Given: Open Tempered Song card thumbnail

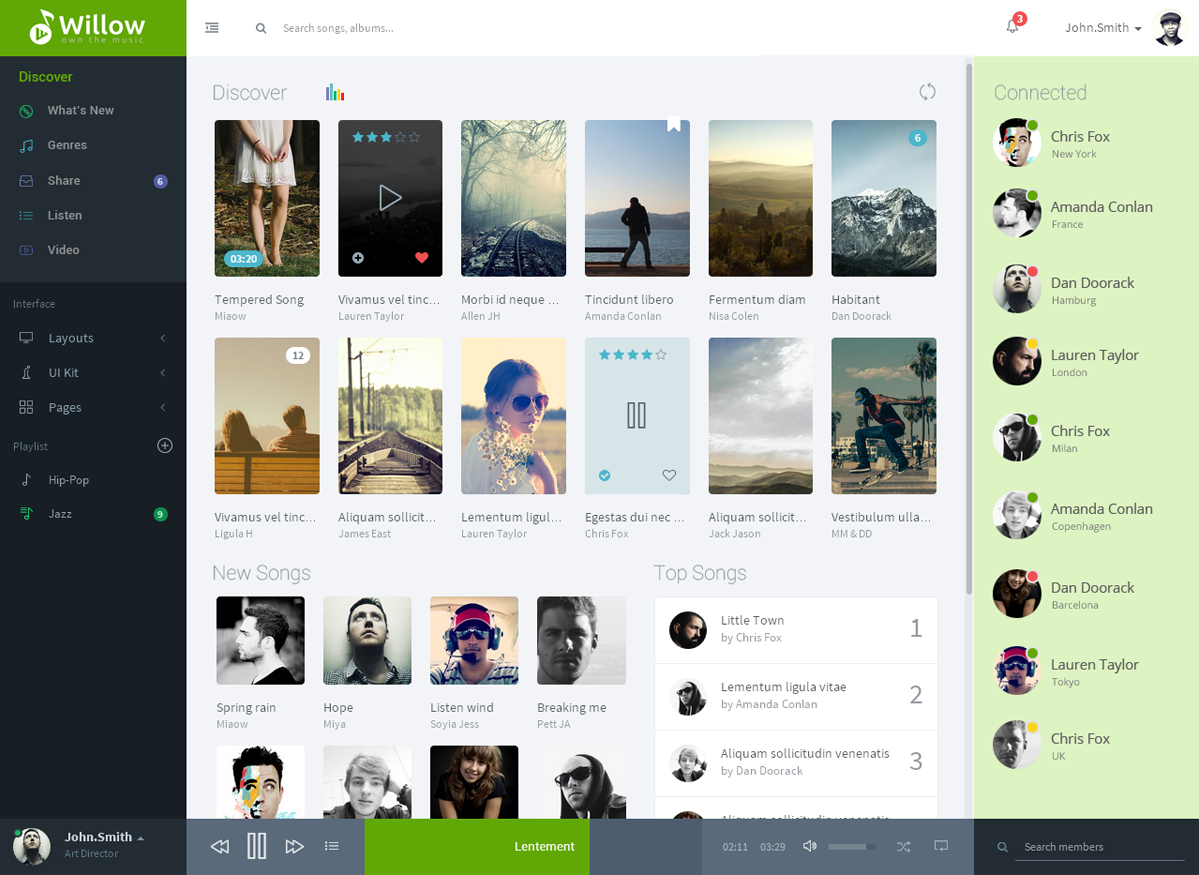Looking at the screenshot, I should 267,198.
